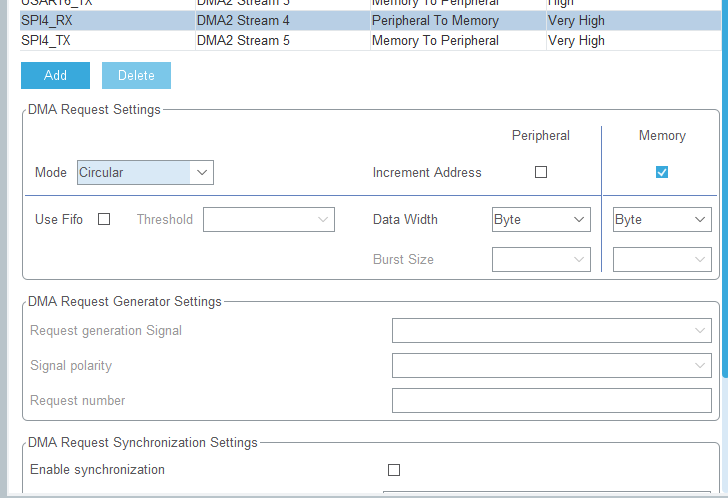728x499 pixels.
Task: Open Peripheral Data Width Byte dropdown
Action: tap(541, 220)
